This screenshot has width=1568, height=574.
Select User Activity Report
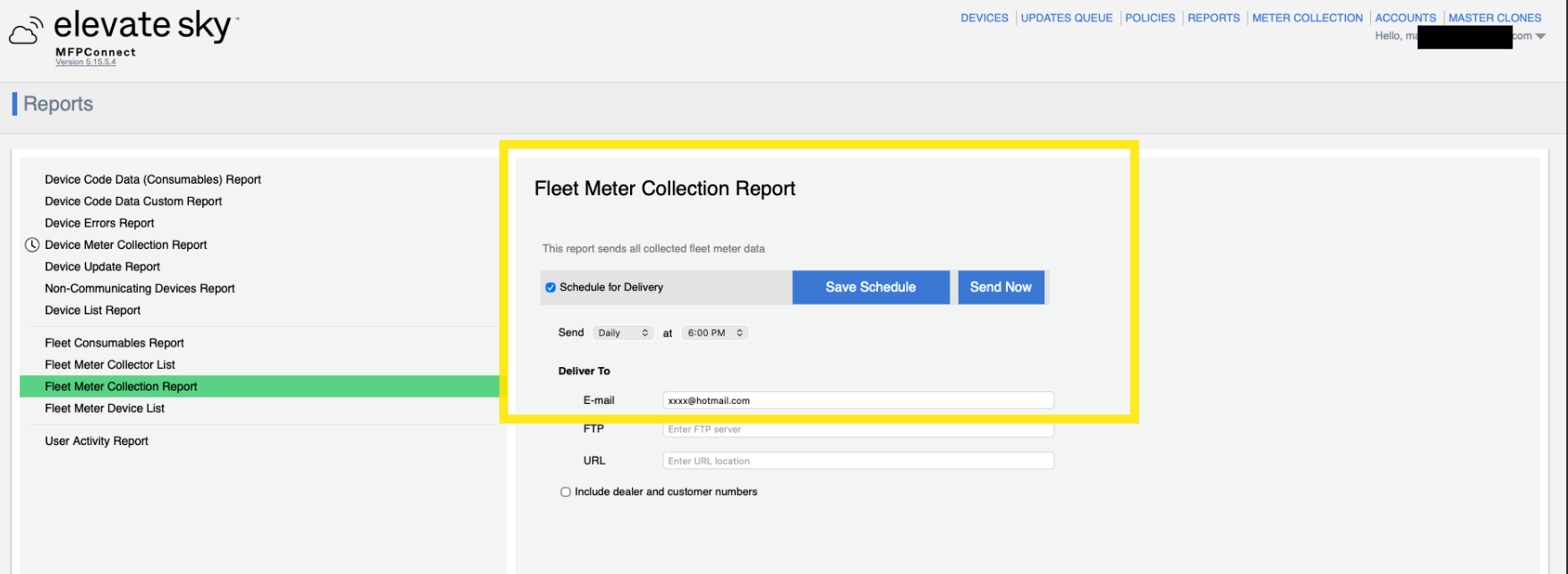(x=97, y=441)
